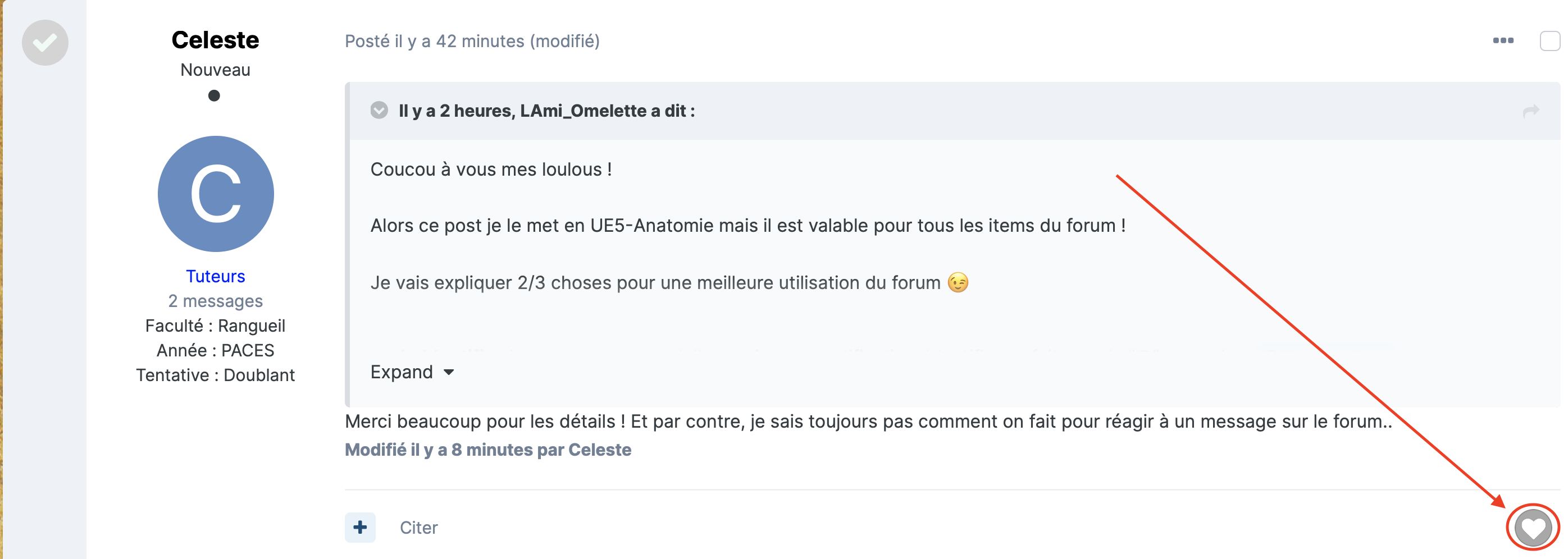Click 'Modifié il y a 8 minutes' edit note
Viewport: 1568px width, 559px height.
[487, 450]
